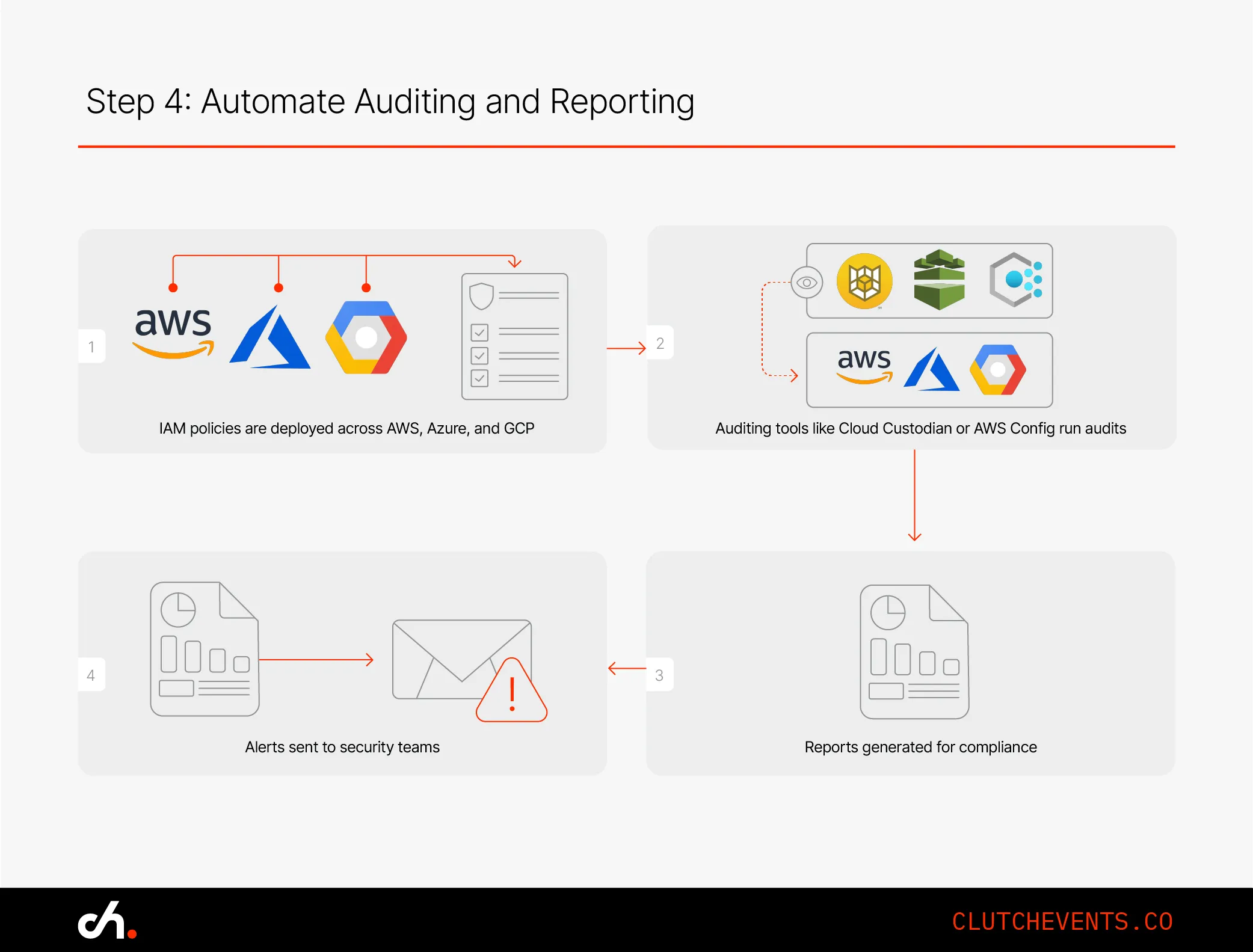Click the compliance report document in panel 3

coord(914,652)
